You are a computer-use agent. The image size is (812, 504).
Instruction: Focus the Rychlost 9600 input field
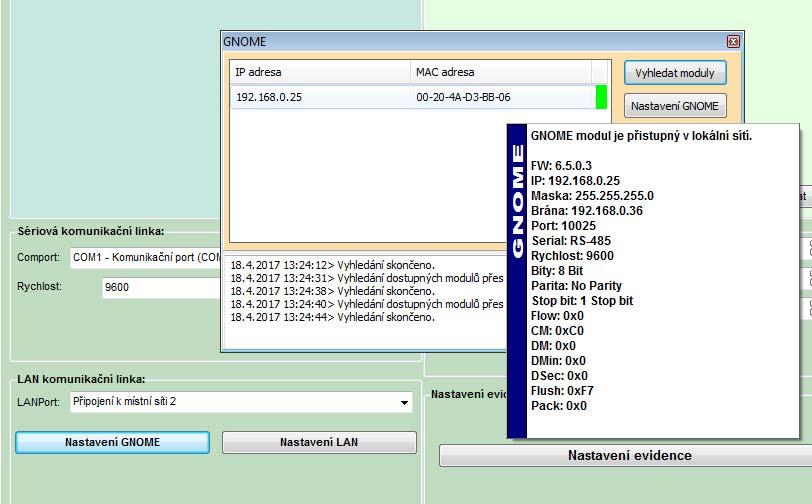(x=162, y=287)
